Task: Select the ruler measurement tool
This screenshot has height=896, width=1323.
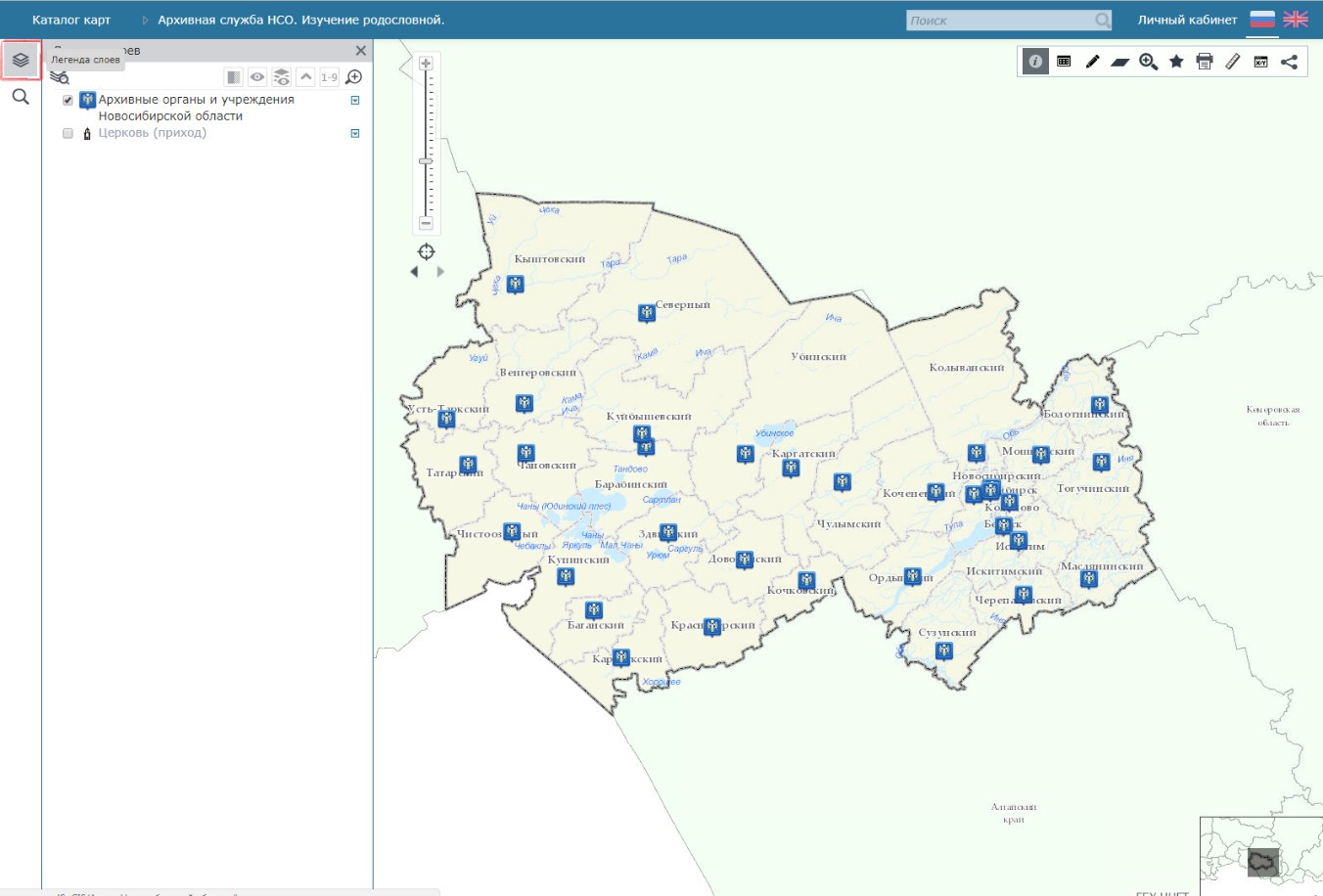Action: pos(1233,62)
